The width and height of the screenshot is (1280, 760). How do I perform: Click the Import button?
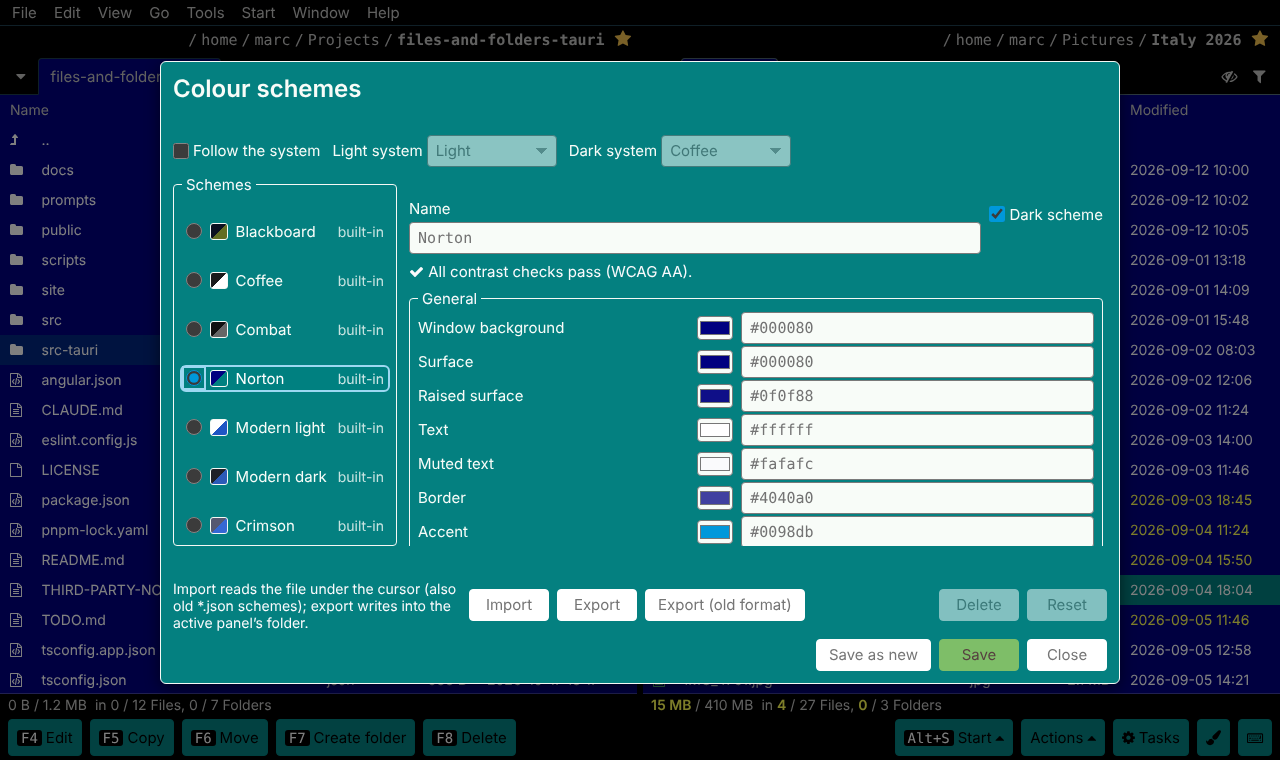tap(509, 605)
